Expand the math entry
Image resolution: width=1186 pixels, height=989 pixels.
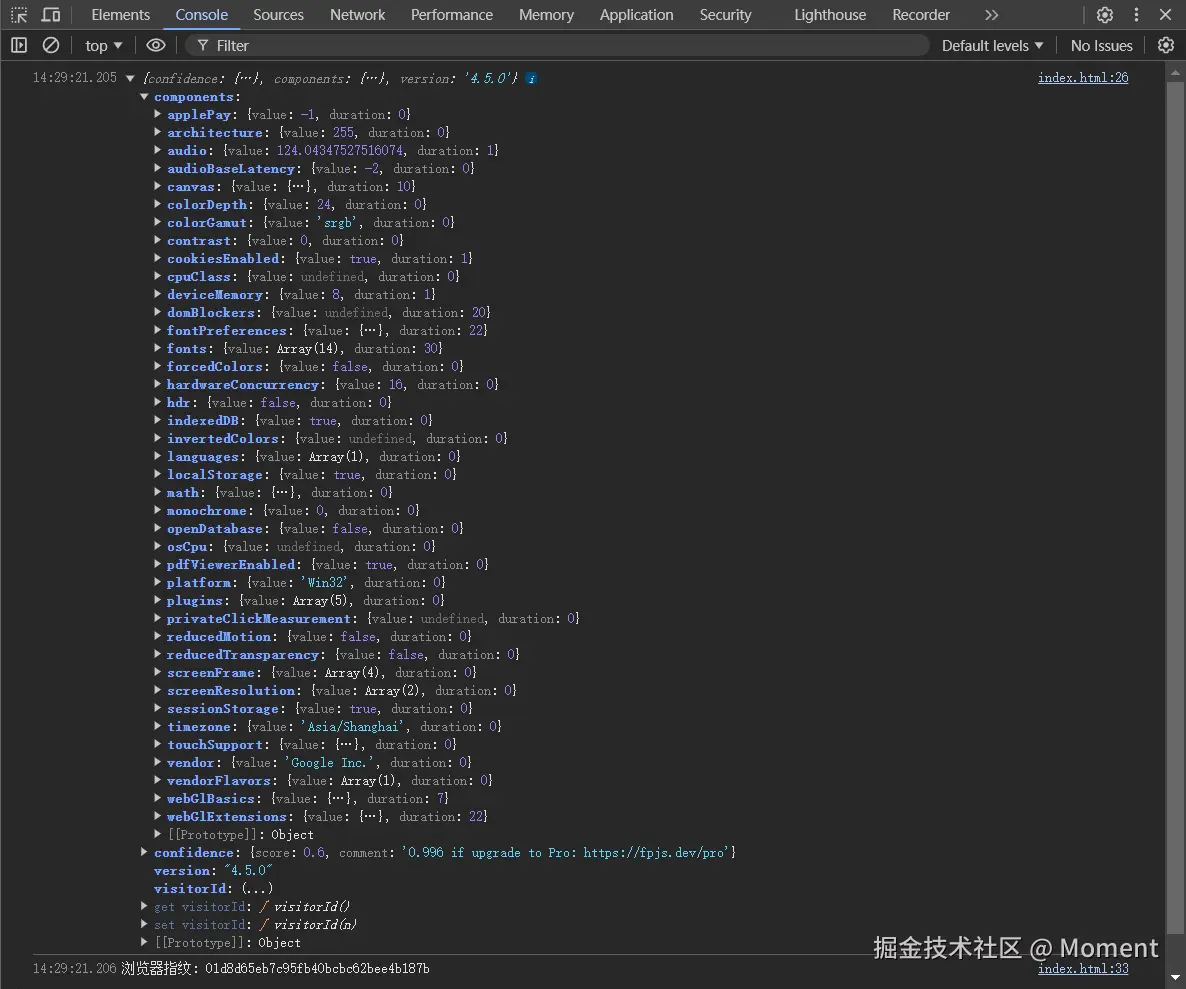[157, 492]
